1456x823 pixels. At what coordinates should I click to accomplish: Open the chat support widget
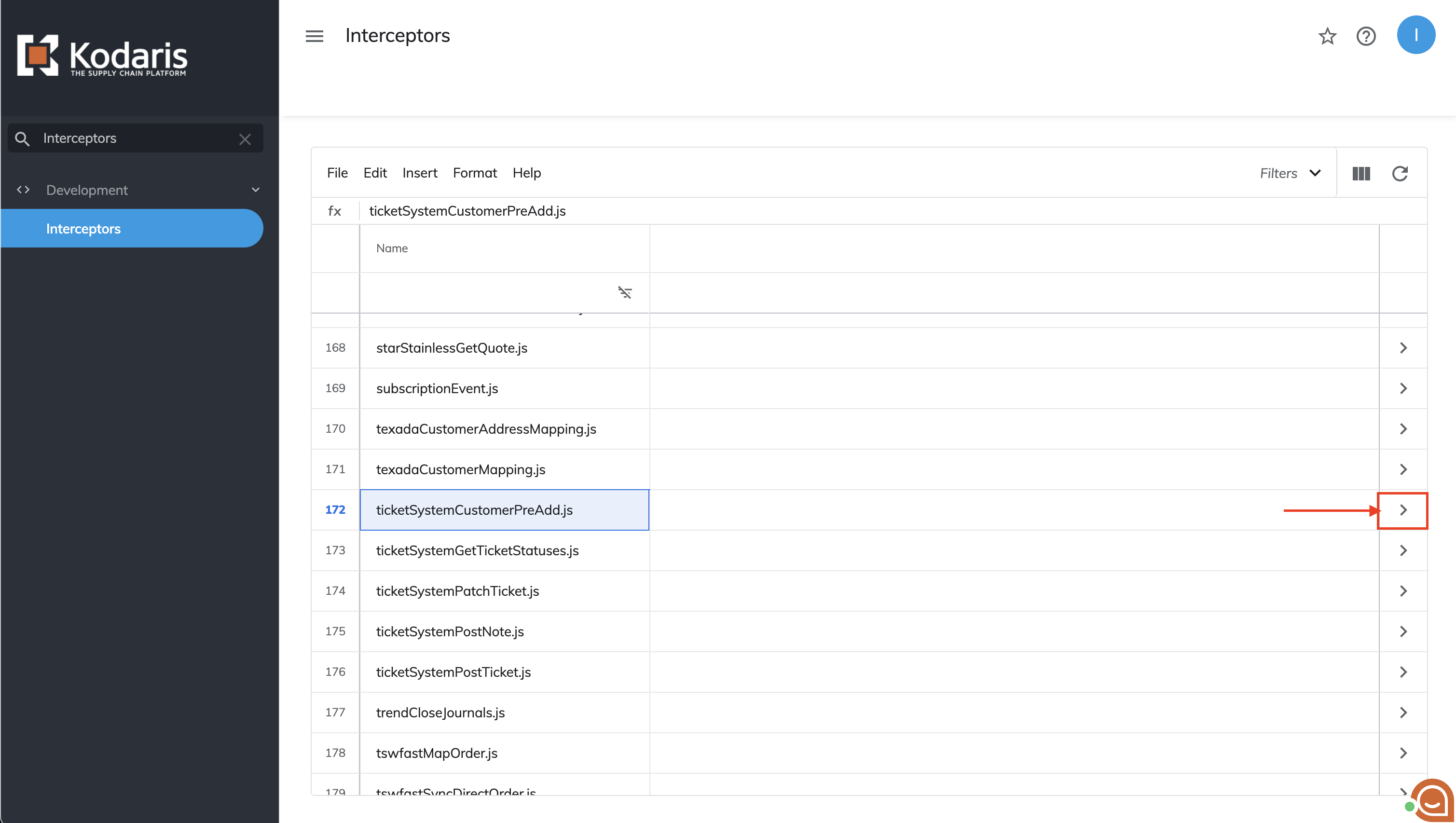(1432, 800)
